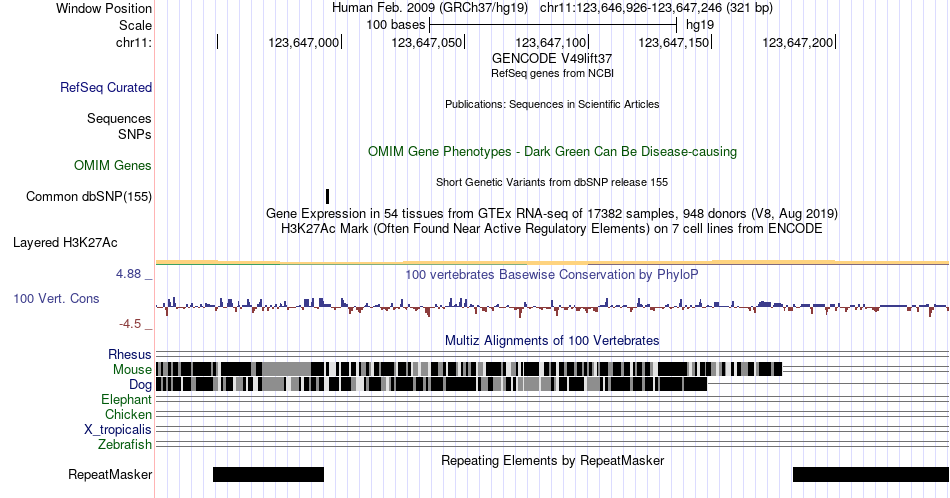The image size is (950, 498).
Task: Click the left RepeatMasker repeat block
Action: click(x=268, y=474)
